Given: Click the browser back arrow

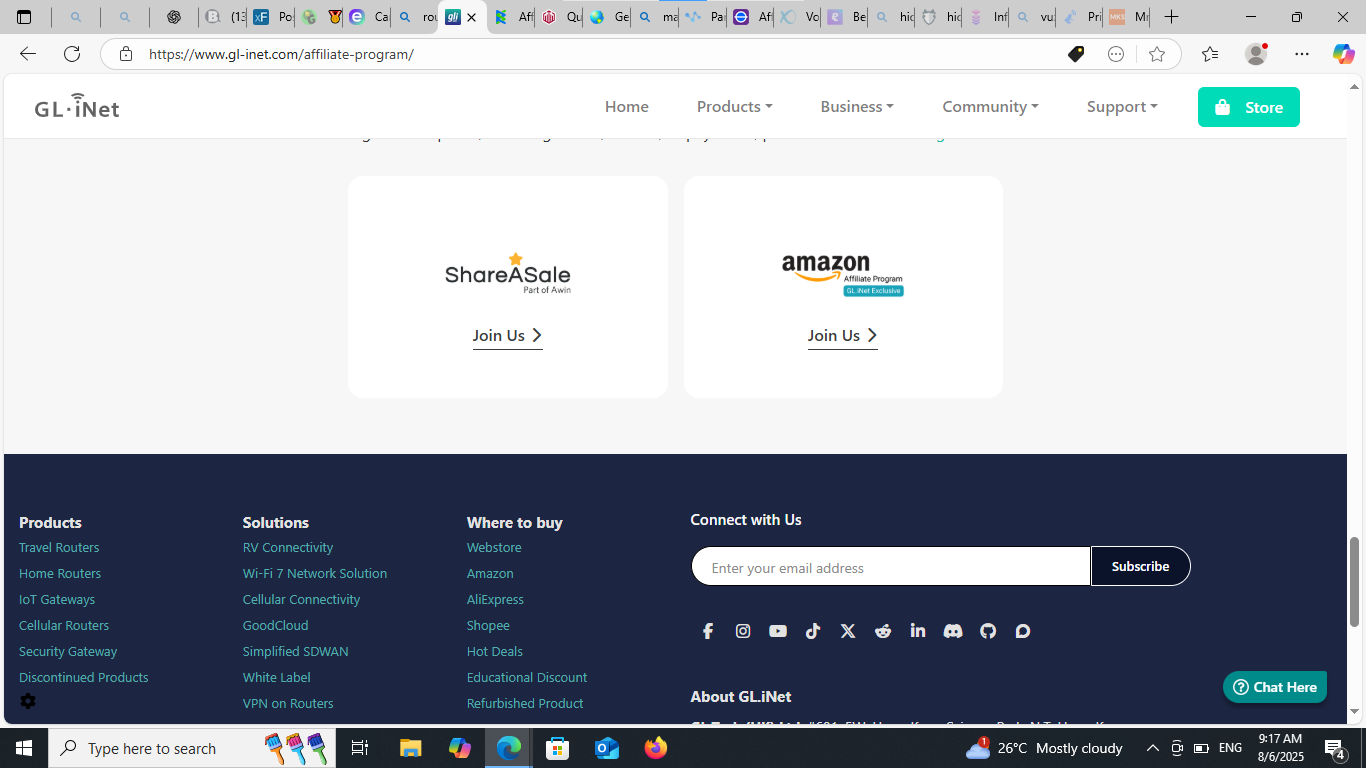Looking at the screenshot, I should click(x=28, y=54).
